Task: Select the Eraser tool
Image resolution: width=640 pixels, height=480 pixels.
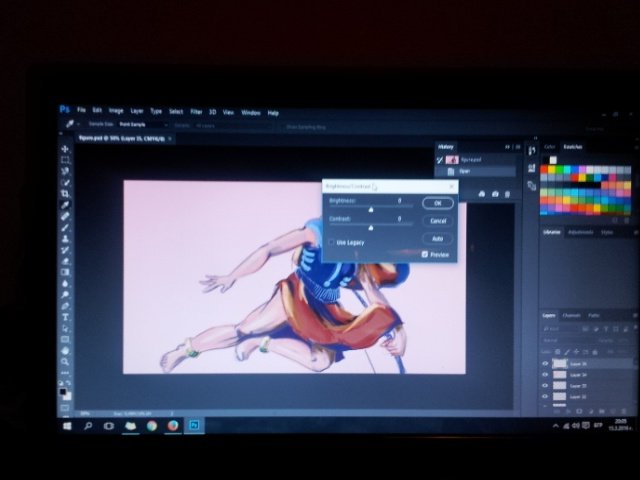Action: point(65,261)
